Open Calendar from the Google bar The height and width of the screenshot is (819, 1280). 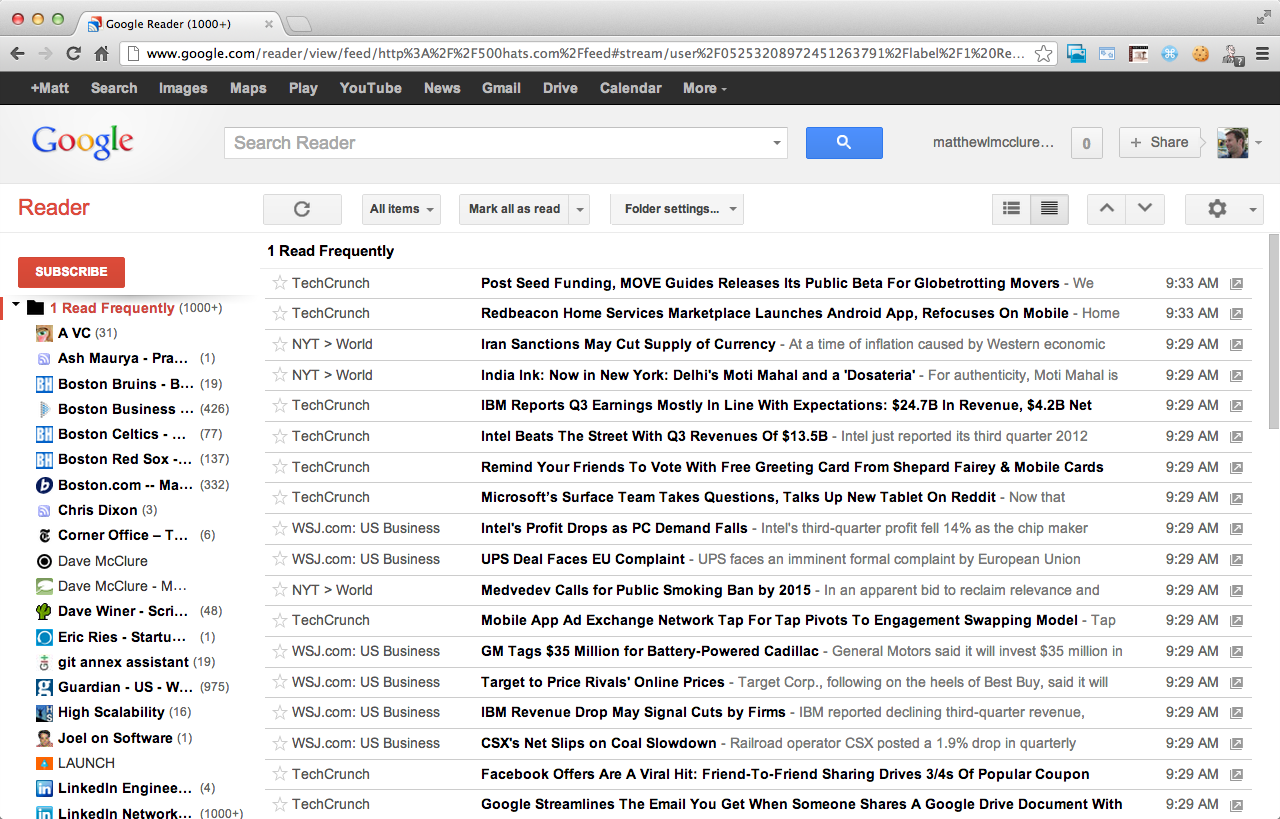pyautogui.click(x=631, y=88)
